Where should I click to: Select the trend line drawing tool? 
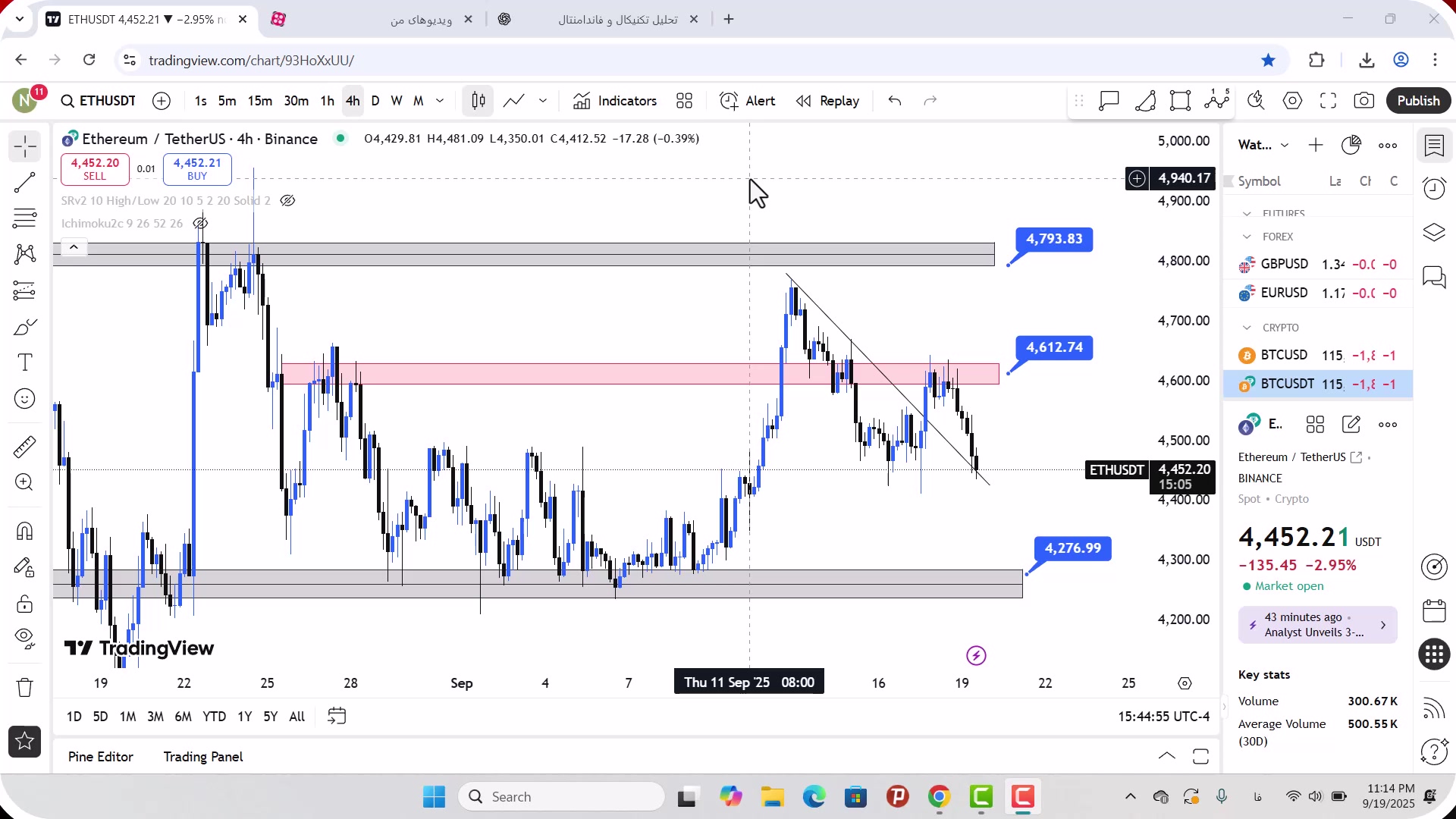[x=25, y=182]
